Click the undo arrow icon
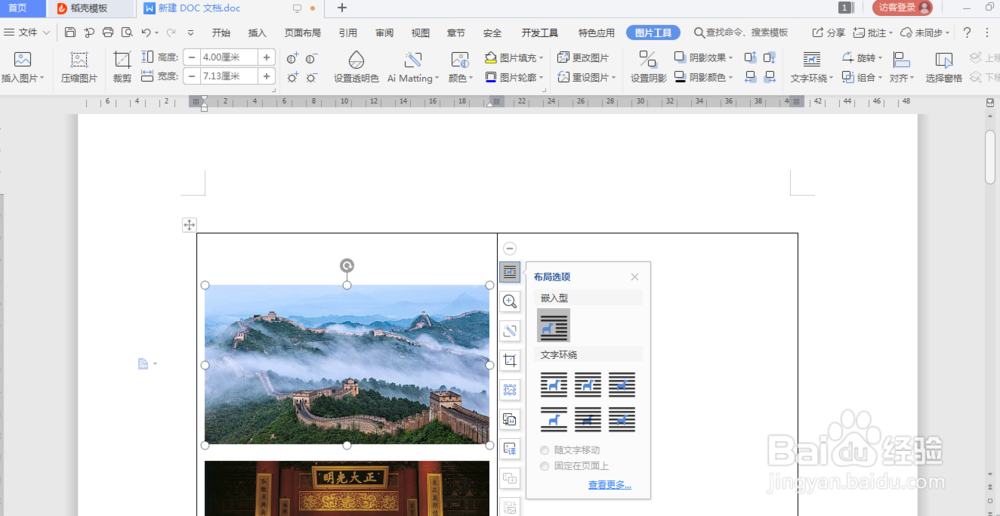This screenshot has height=516, width=1000. click(146, 33)
